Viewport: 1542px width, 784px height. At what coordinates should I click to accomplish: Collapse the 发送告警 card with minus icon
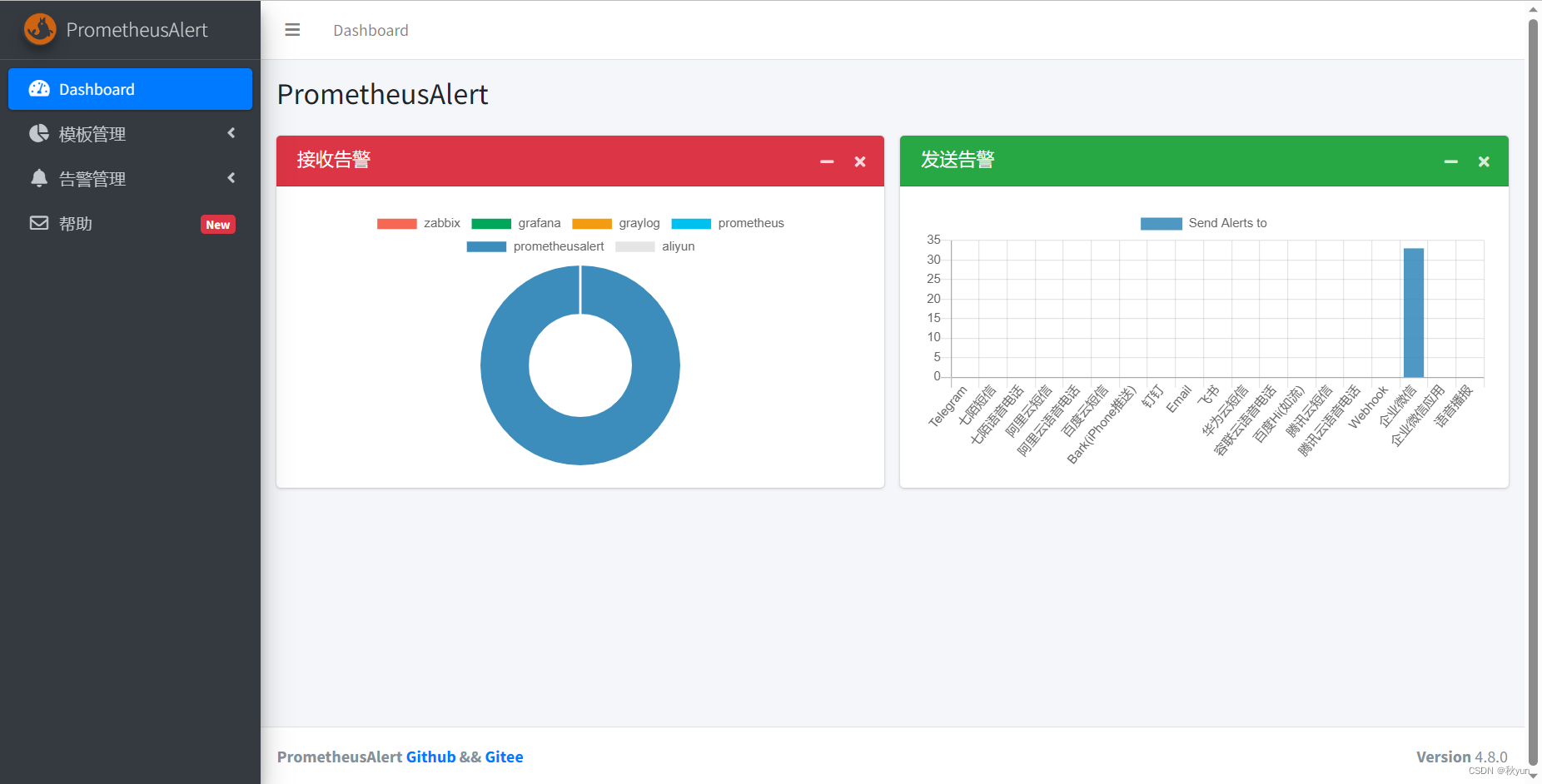point(1450,161)
